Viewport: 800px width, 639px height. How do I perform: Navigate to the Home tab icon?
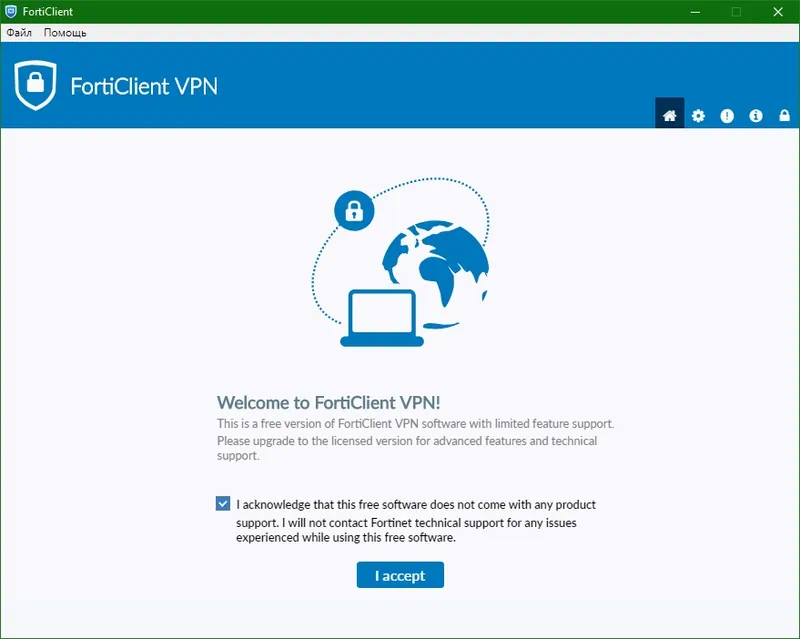[669, 114]
